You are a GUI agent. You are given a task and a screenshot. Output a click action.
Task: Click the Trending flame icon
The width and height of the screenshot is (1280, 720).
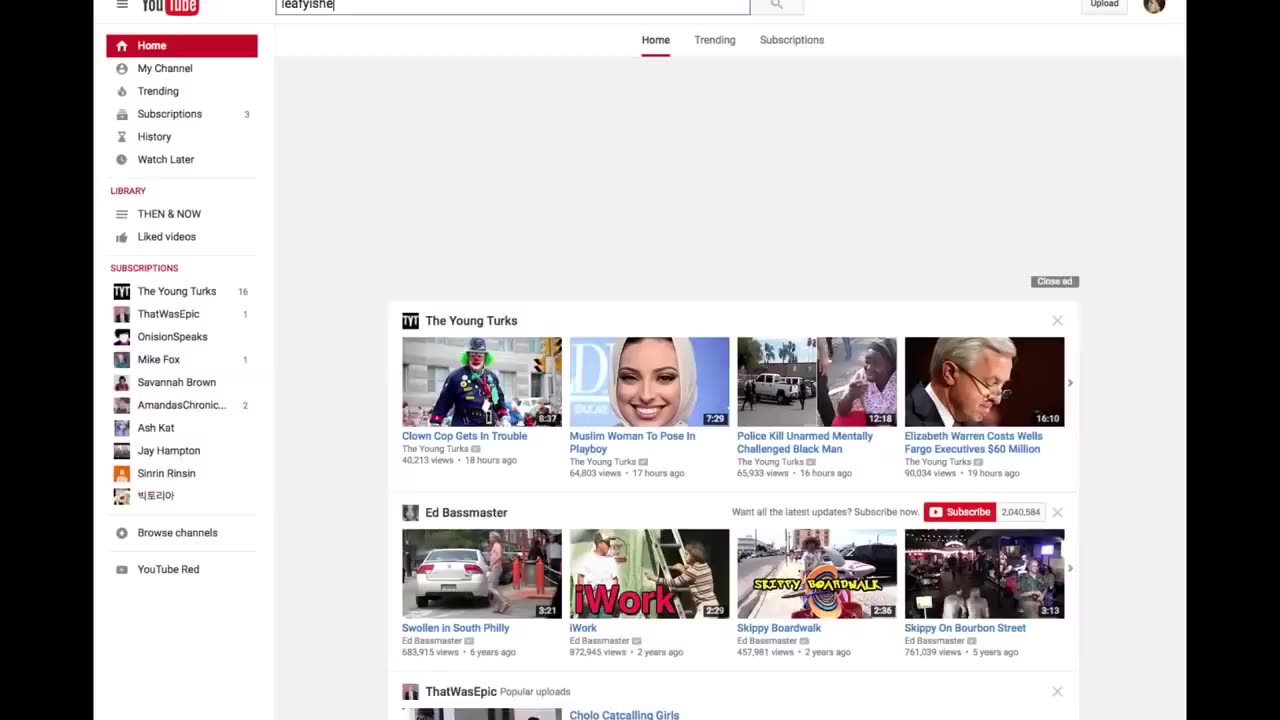122,91
